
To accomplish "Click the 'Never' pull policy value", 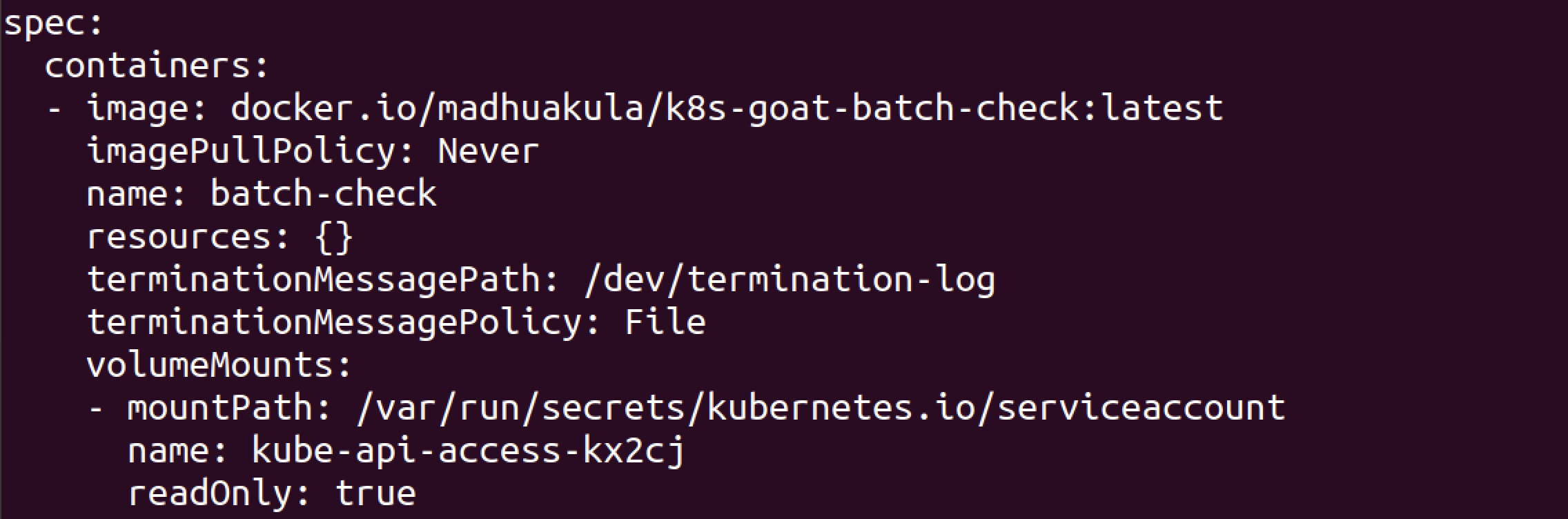I will (488, 152).
